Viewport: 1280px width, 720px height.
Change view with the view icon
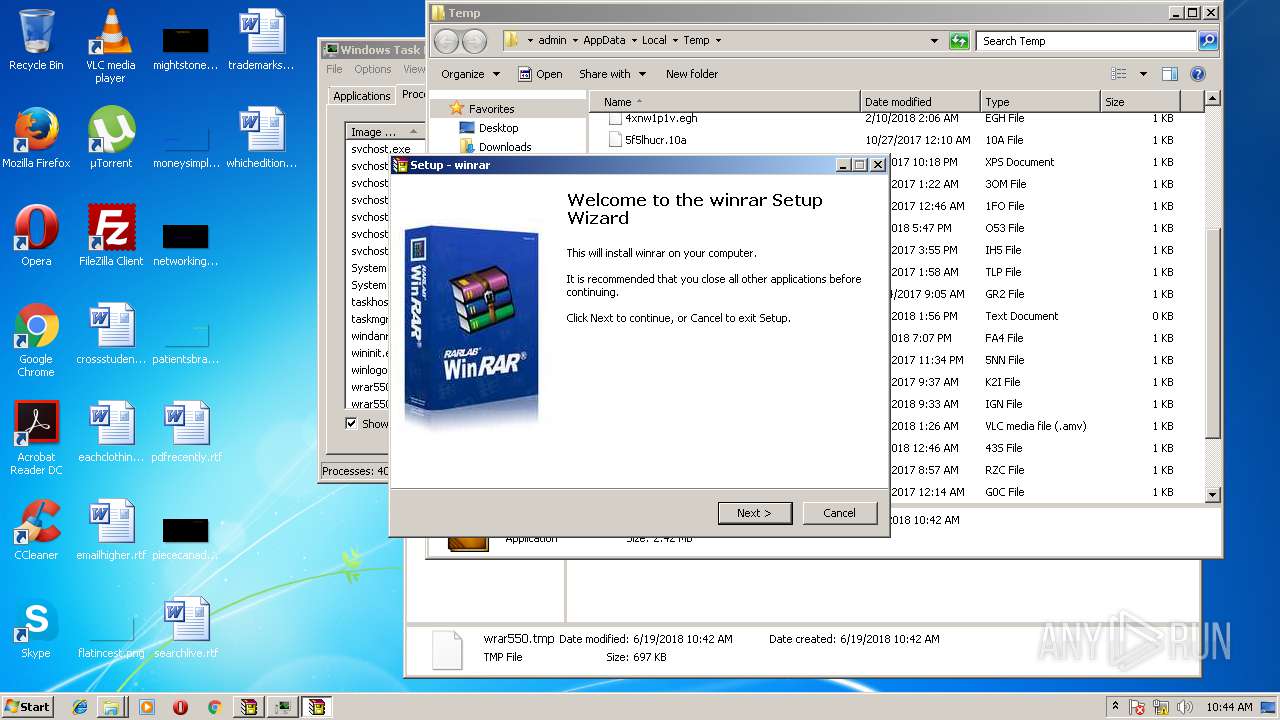point(1118,74)
